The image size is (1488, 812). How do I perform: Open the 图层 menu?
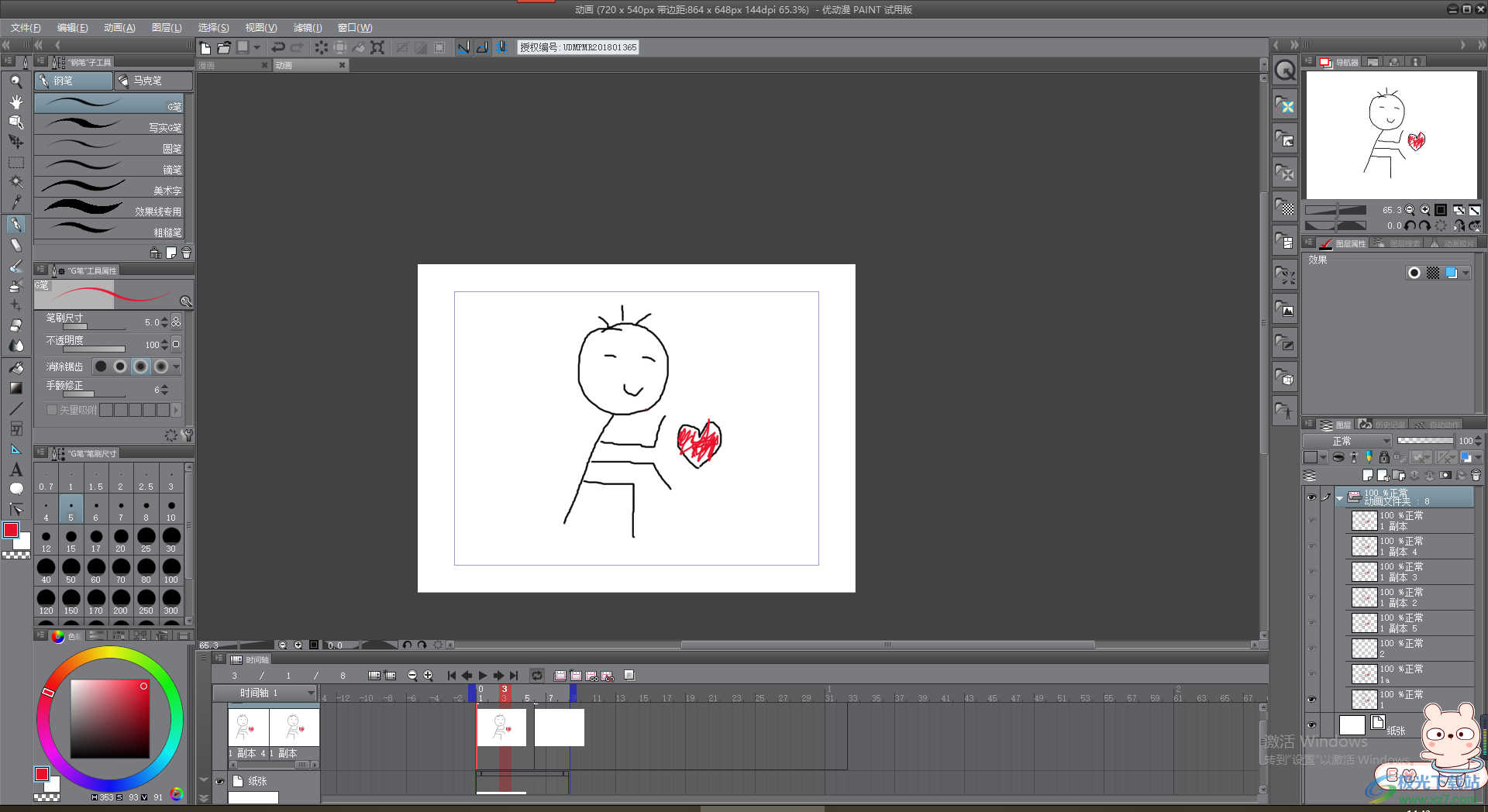[167, 28]
